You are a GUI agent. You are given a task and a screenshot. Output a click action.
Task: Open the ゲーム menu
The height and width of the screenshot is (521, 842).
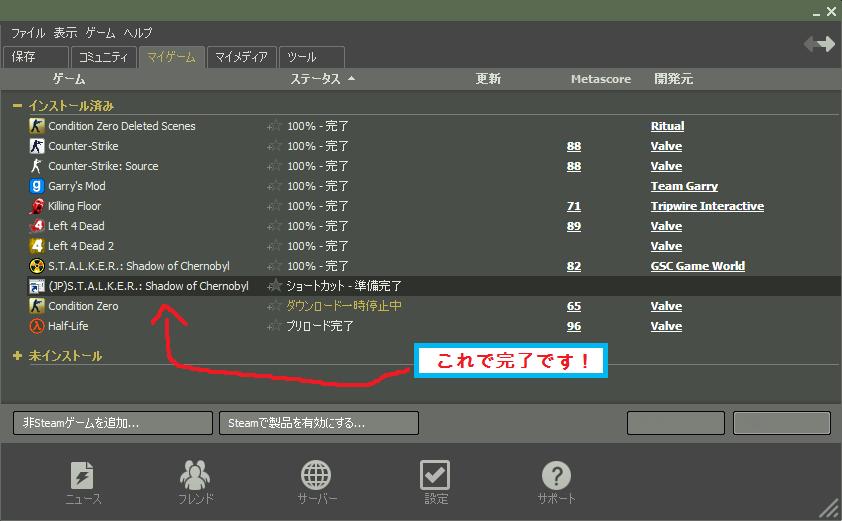tap(100, 33)
